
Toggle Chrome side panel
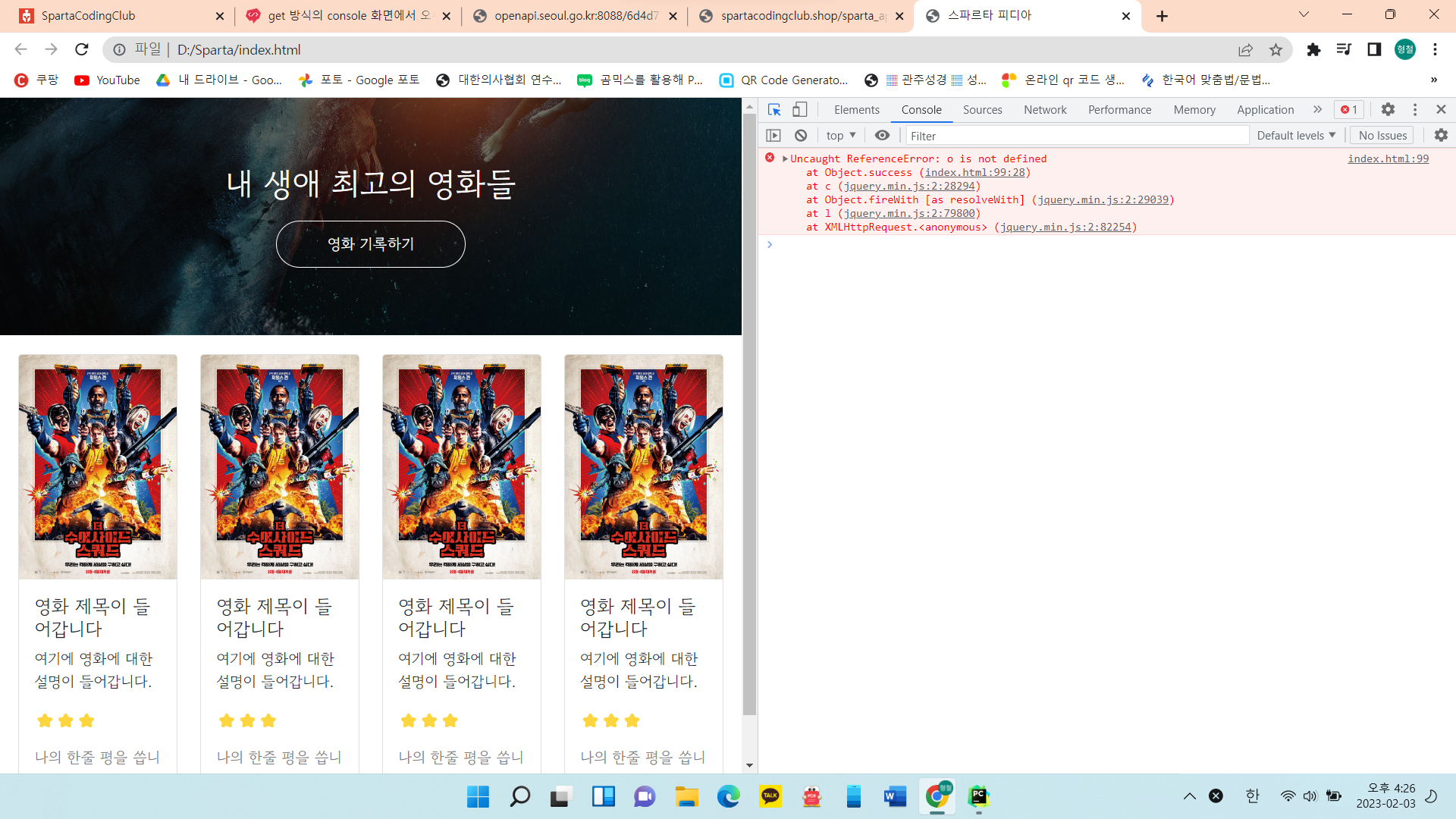(x=1374, y=49)
